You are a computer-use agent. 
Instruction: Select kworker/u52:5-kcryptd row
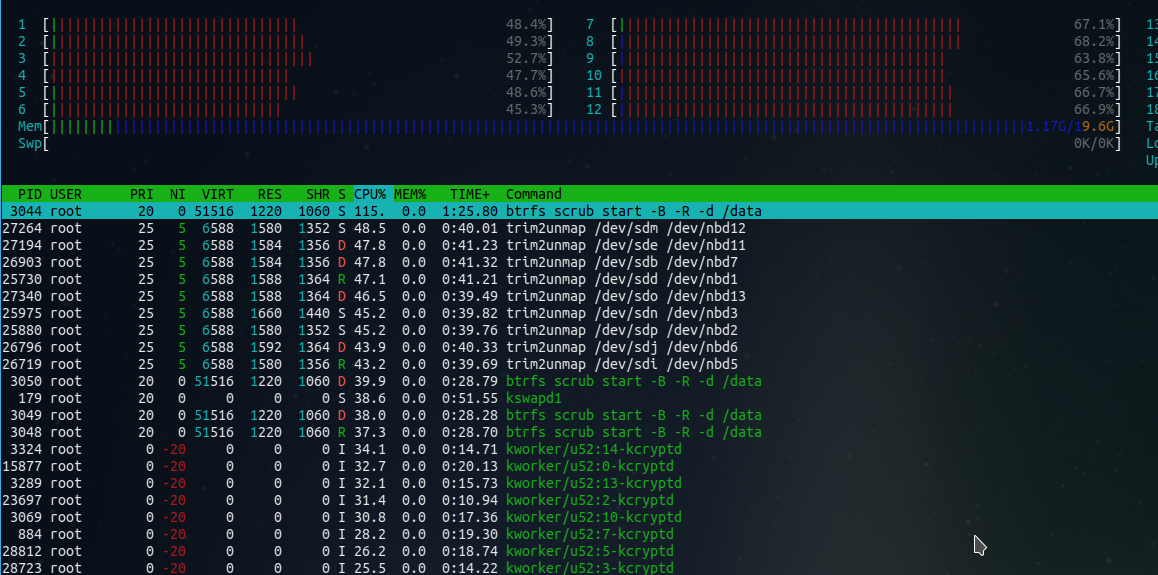(579, 551)
